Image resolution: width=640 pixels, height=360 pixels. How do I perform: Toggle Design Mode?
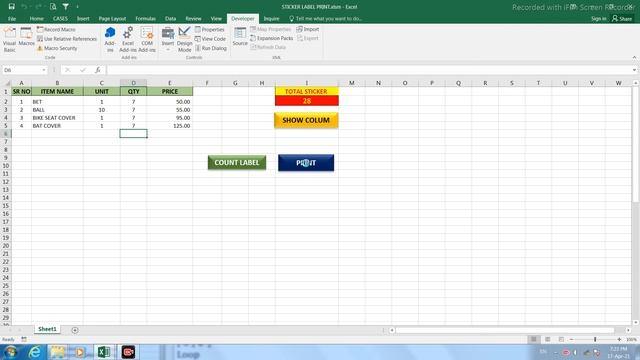point(184,40)
